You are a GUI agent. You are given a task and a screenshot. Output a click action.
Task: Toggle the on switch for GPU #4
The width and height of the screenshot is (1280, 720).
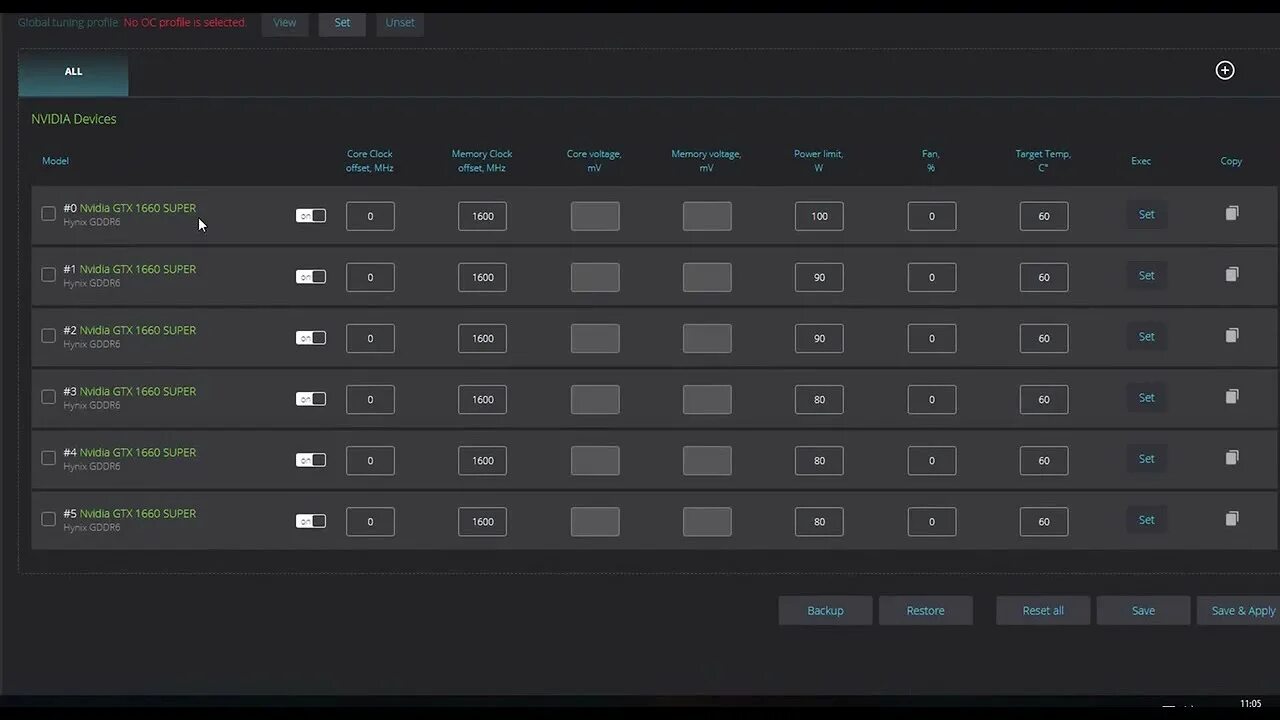311,460
